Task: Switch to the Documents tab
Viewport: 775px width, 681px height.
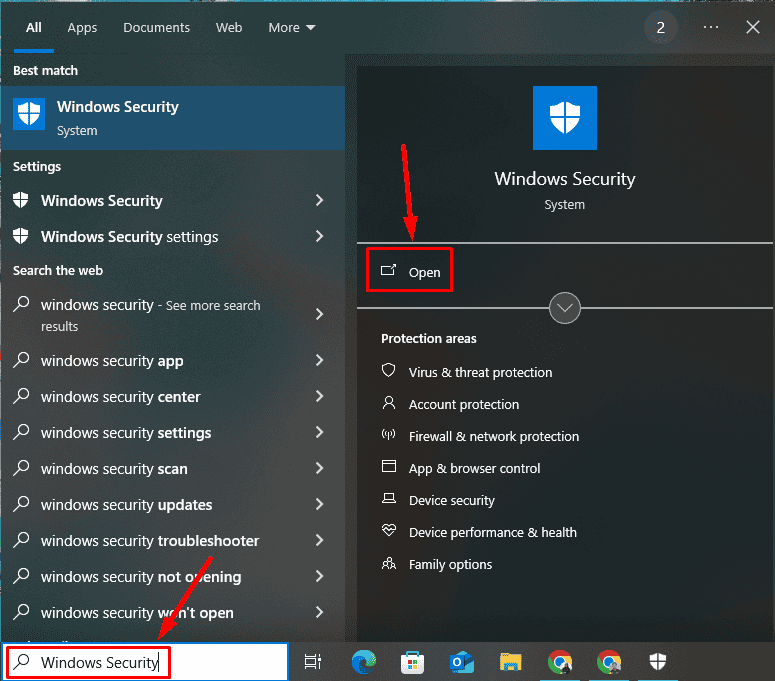Action: click(156, 28)
